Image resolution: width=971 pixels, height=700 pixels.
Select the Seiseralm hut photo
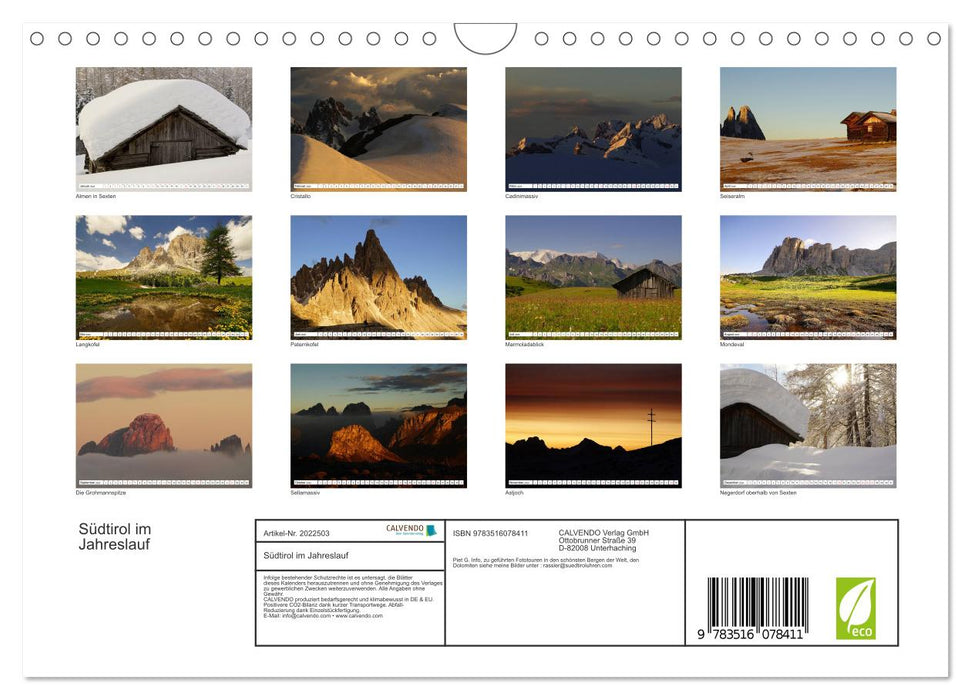click(x=808, y=129)
